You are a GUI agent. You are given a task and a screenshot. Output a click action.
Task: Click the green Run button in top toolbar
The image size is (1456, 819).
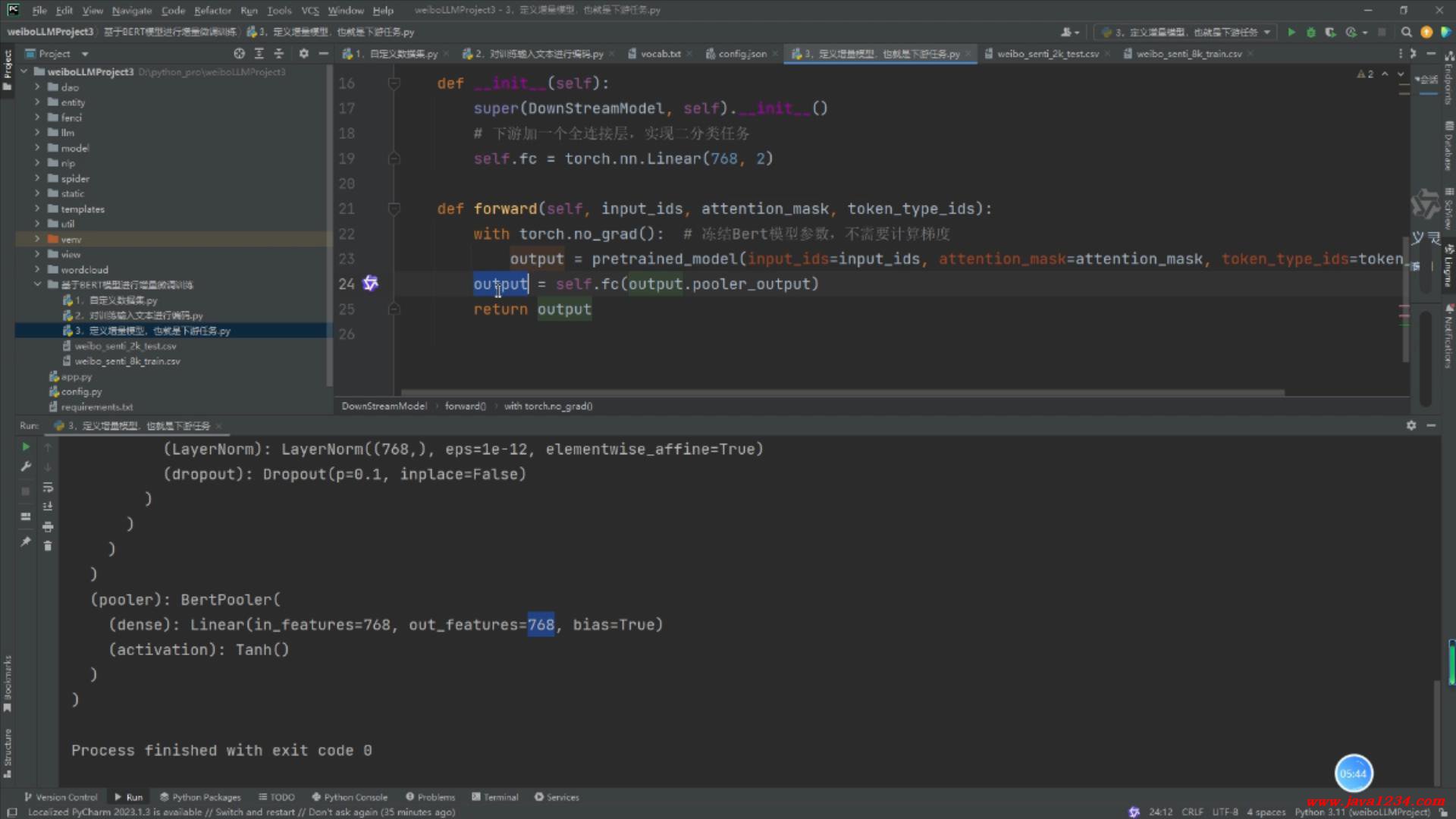(1291, 32)
